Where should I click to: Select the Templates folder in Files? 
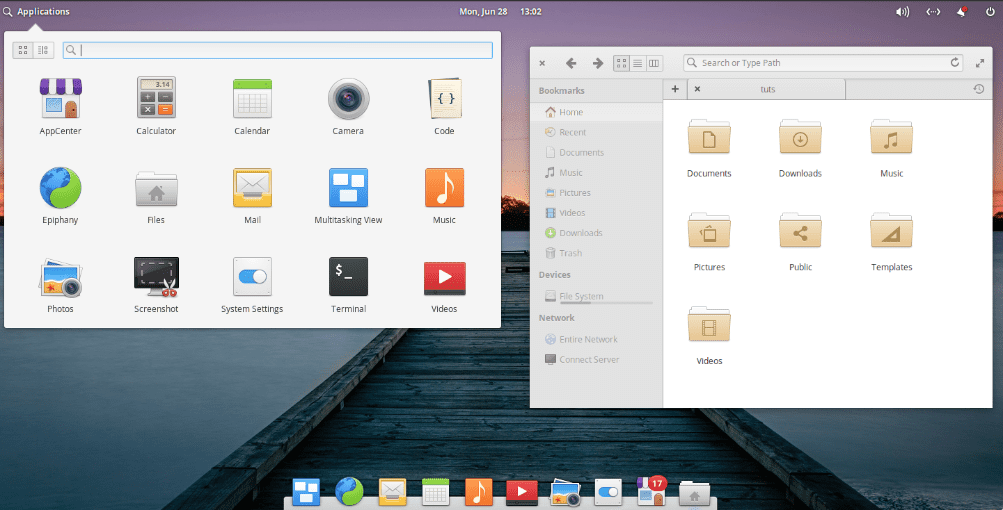[891, 241]
